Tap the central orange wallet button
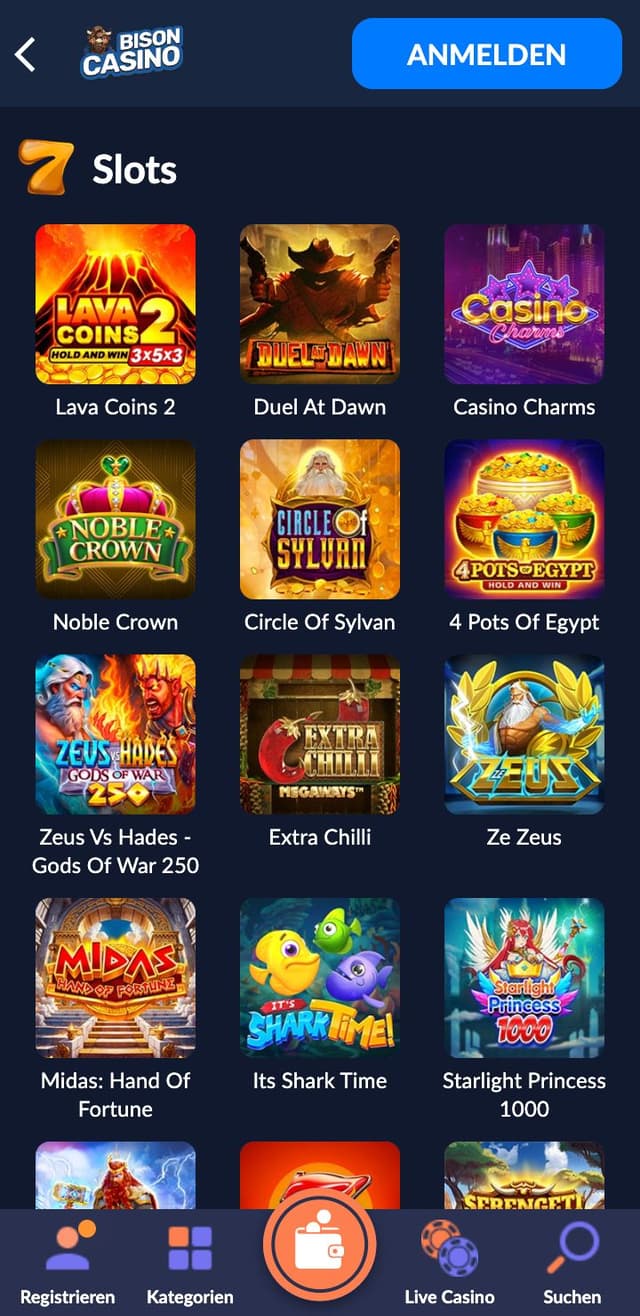Image resolution: width=640 pixels, height=1316 pixels. [x=320, y=1245]
